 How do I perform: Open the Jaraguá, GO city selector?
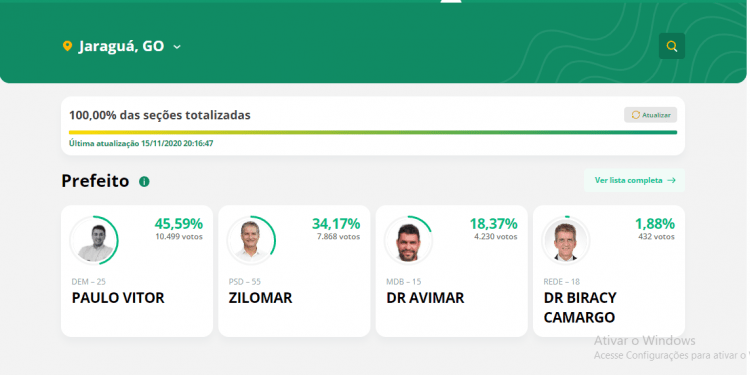[x=122, y=46]
